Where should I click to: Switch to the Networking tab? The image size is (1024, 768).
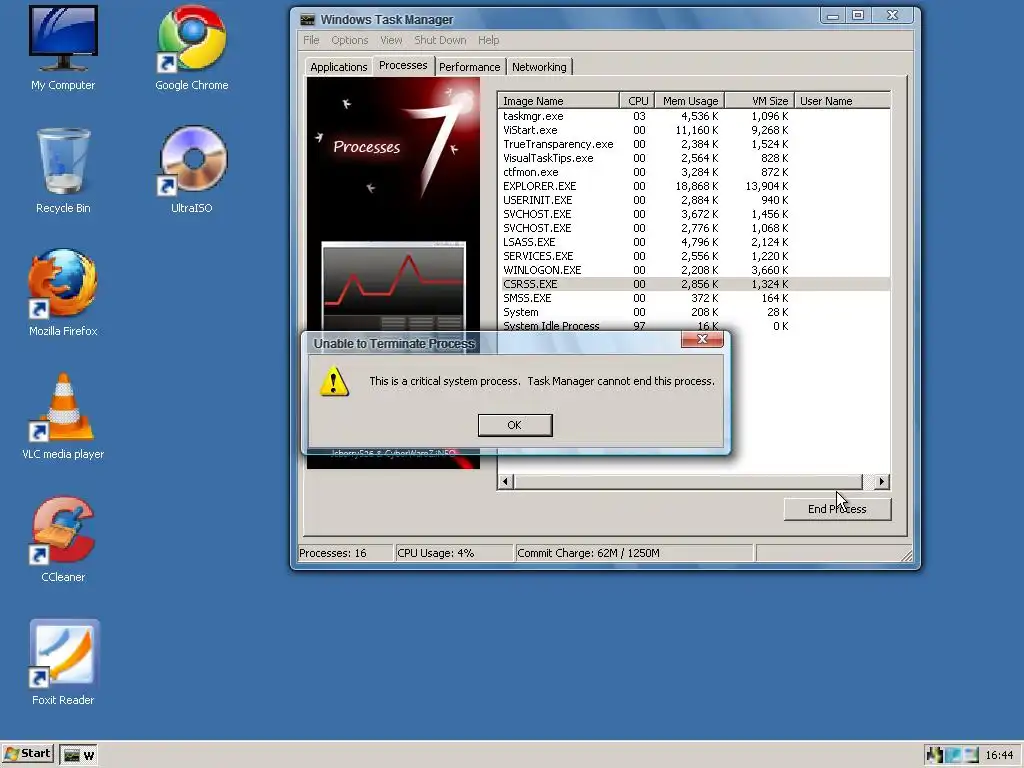point(539,67)
